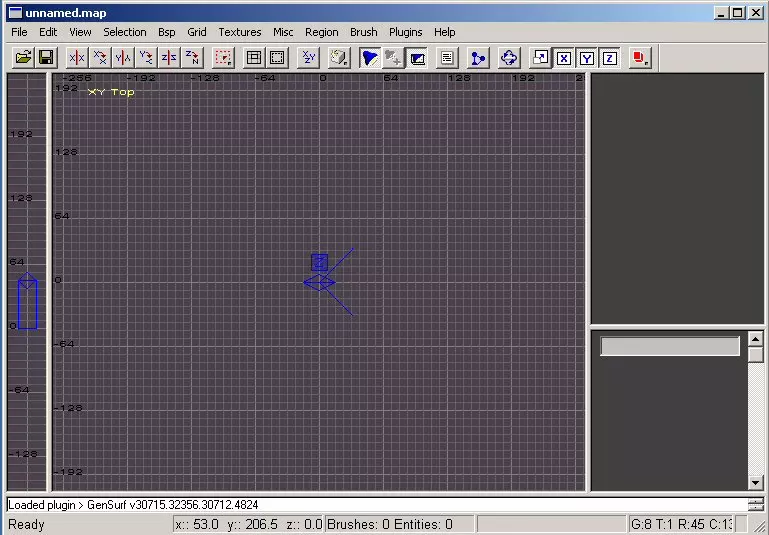Open the Textures menu
The width and height of the screenshot is (769, 535).
tap(240, 32)
